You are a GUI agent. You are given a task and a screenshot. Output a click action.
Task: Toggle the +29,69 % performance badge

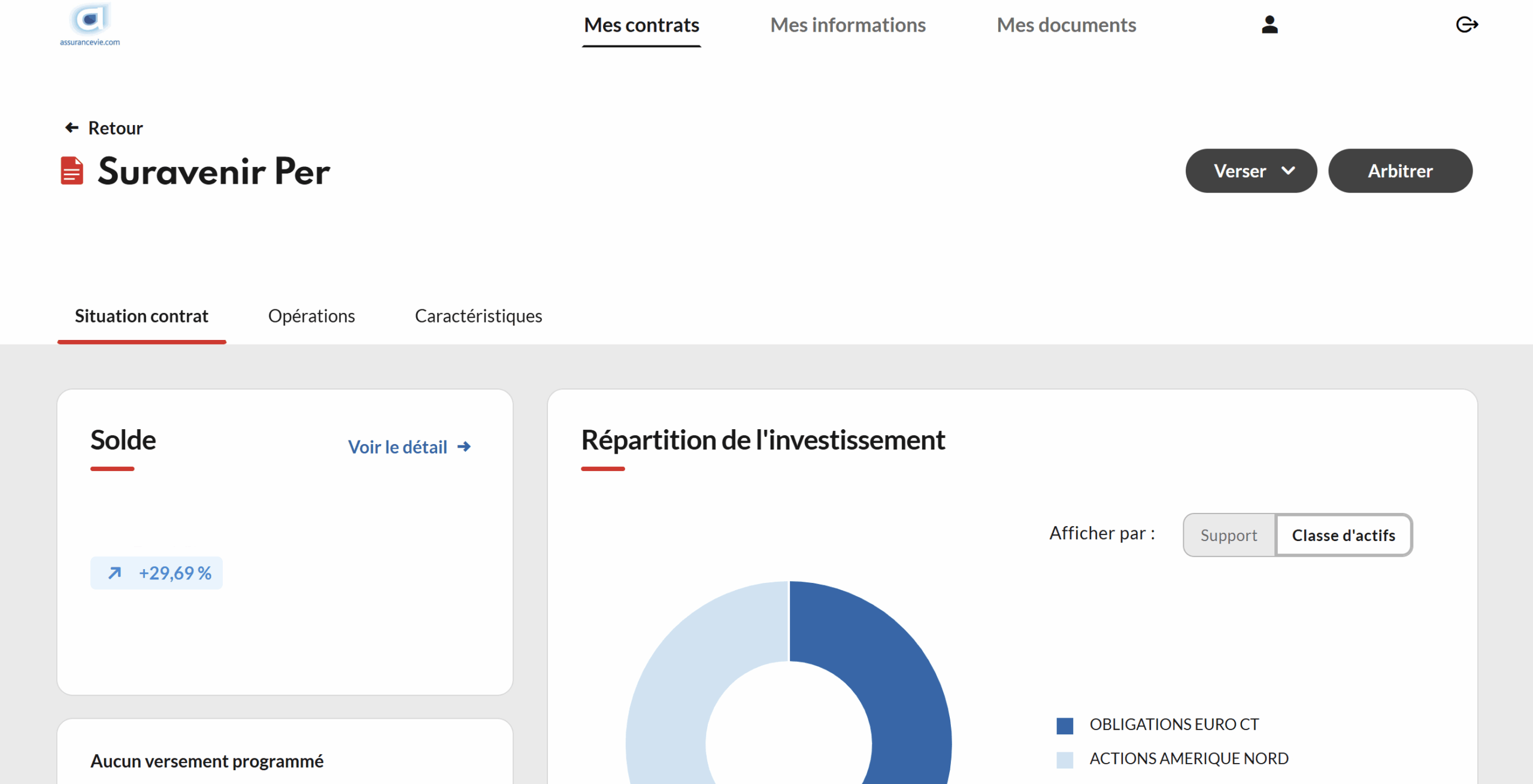[156, 572]
